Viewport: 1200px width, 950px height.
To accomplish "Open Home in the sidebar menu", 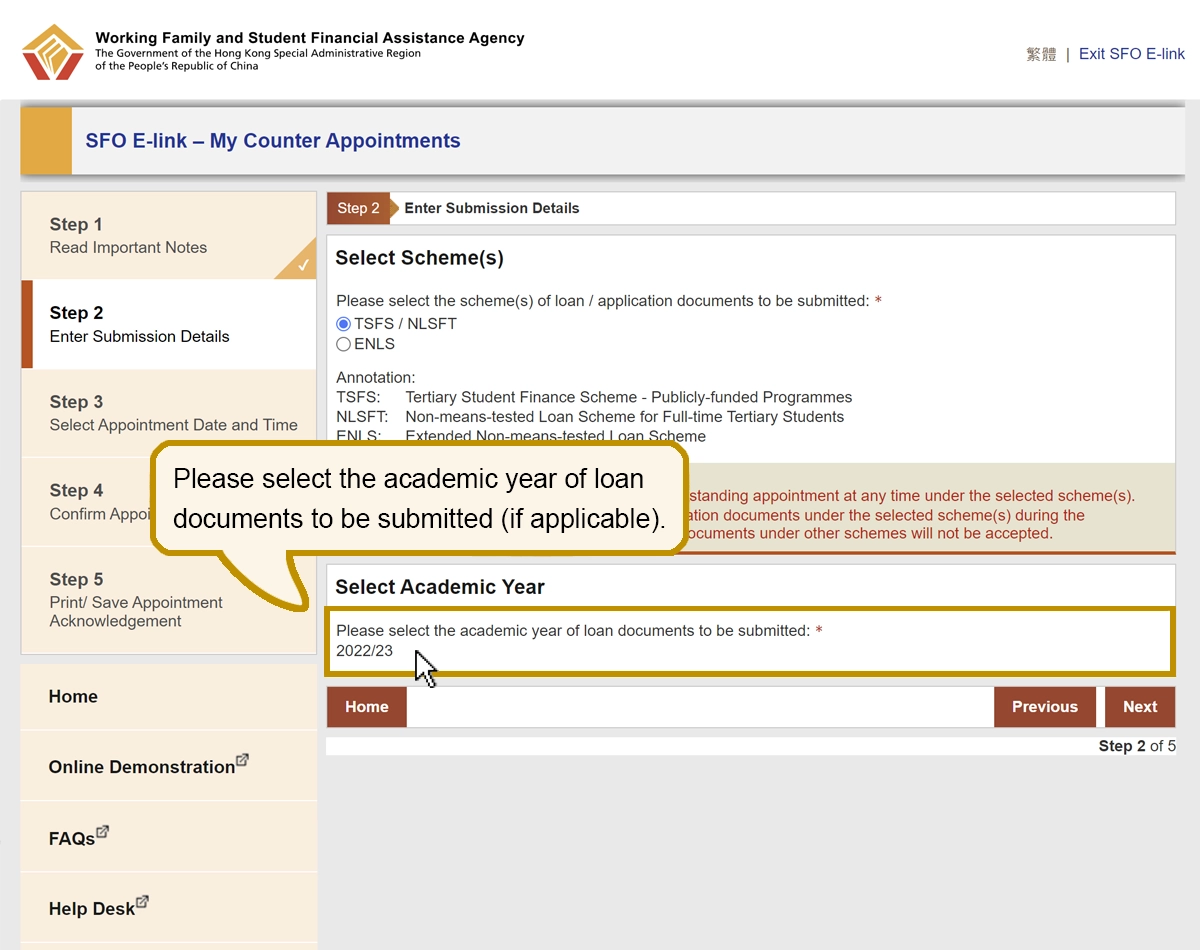I will (x=169, y=697).
